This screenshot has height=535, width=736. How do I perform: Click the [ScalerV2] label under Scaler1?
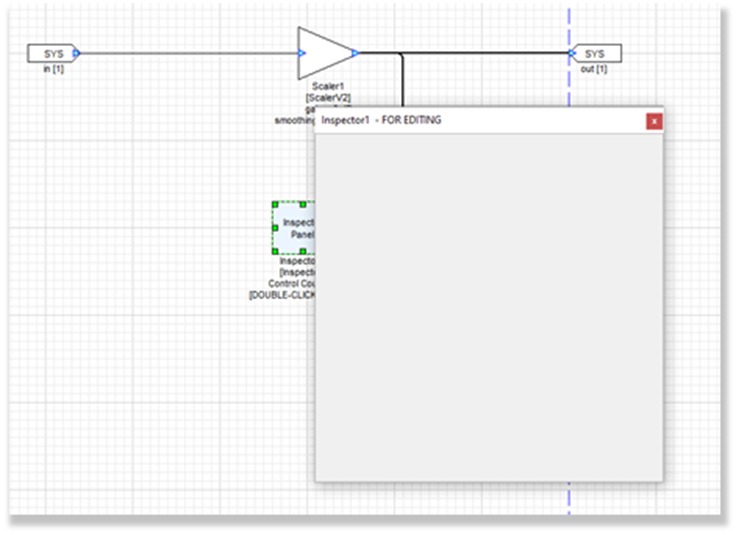click(328, 98)
